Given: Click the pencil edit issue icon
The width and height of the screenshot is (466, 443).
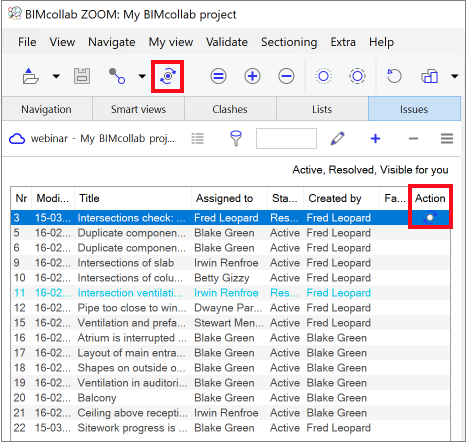Looking at the screenshot, I should pyautogui.click(x=337, y=138).
